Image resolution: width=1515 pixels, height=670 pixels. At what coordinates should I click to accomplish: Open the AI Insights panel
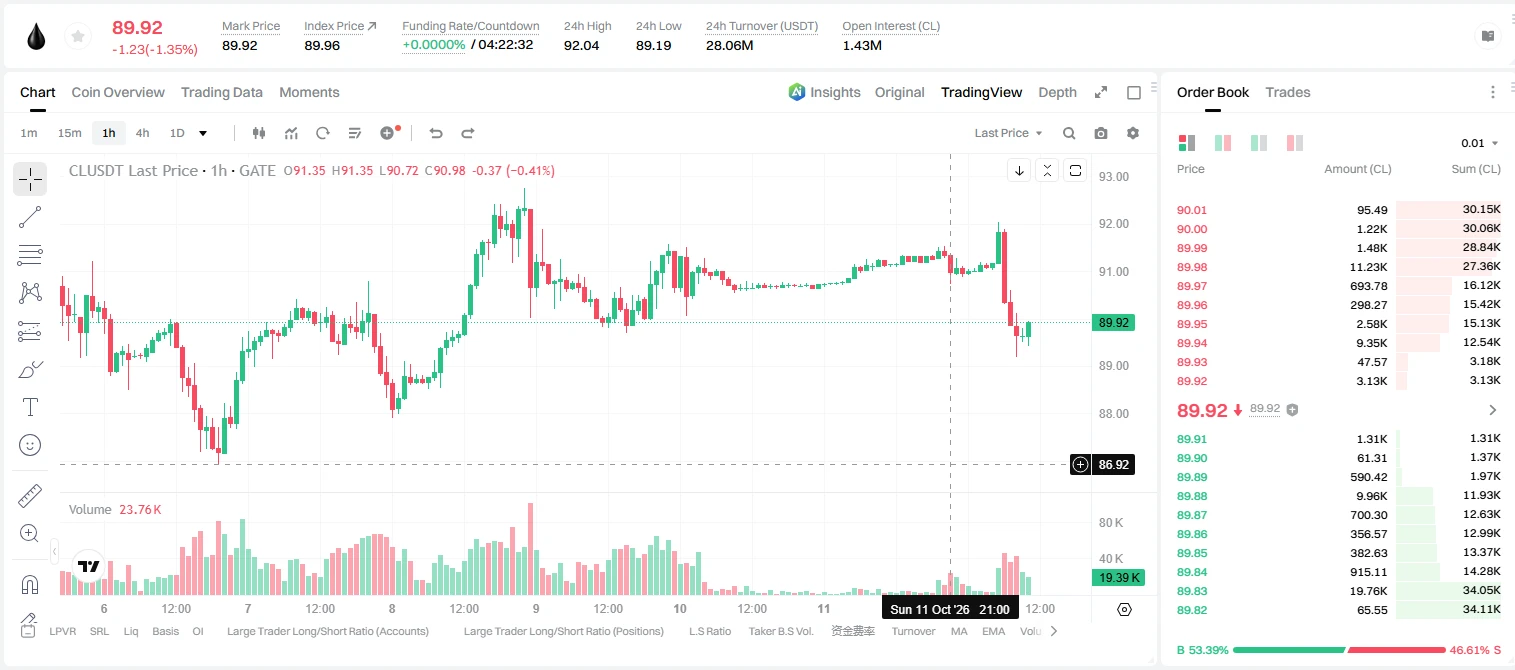click(x=824, y=92)
